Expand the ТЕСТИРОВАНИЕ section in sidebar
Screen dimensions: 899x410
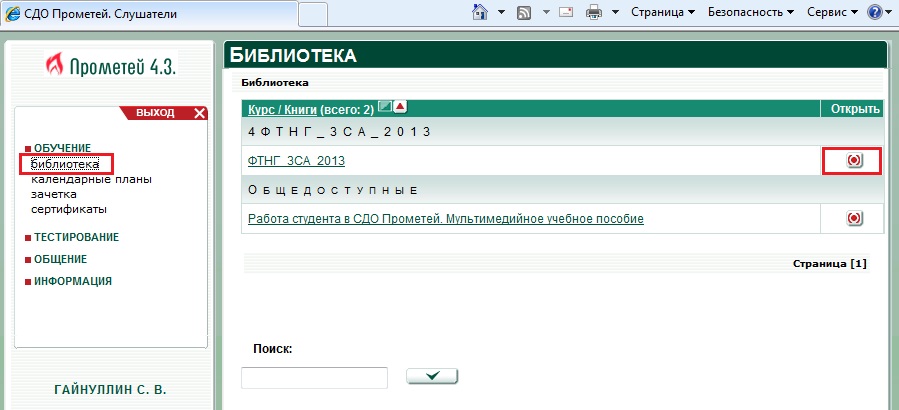[76, 237]
